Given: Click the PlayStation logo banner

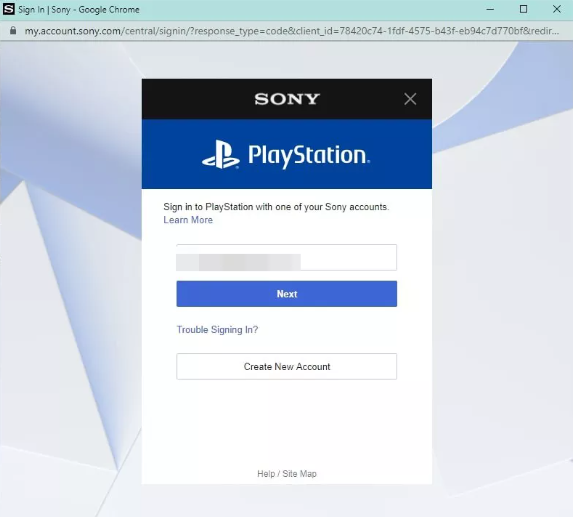Looking at the screenshot, I should pos(286,154).
